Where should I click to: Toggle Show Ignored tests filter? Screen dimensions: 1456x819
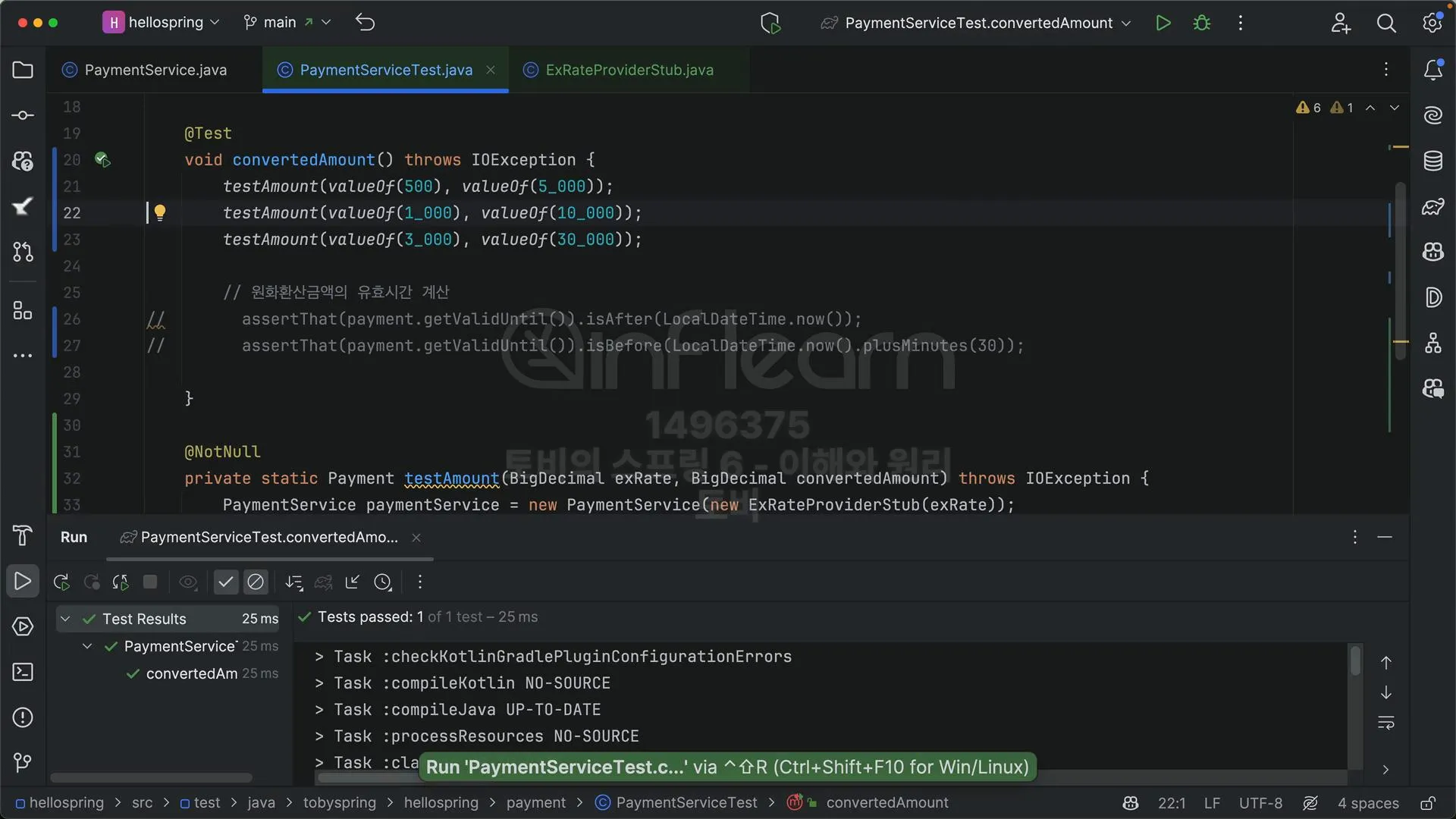tap(256, 582)
